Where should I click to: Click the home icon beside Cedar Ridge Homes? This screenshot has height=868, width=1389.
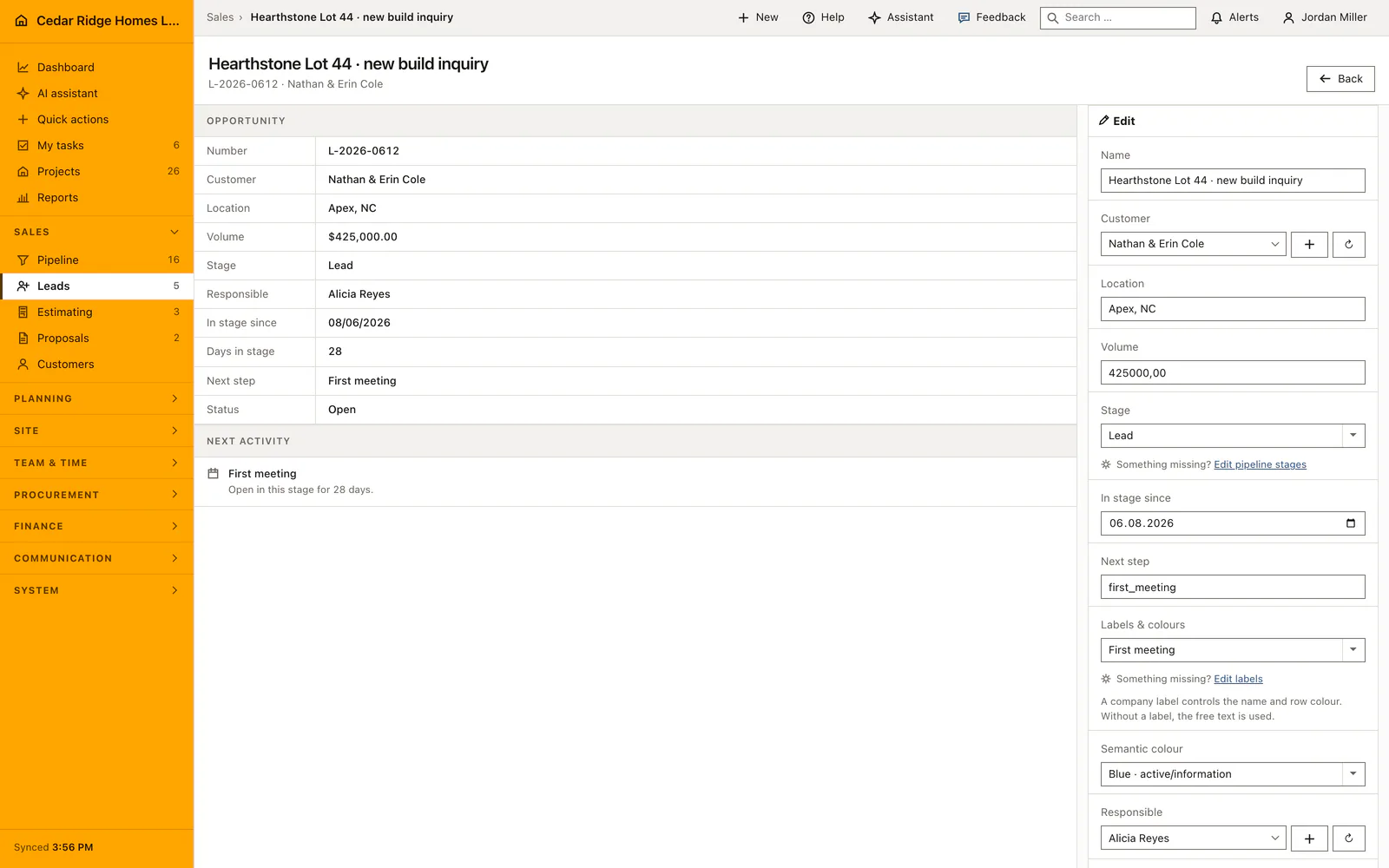22,21
